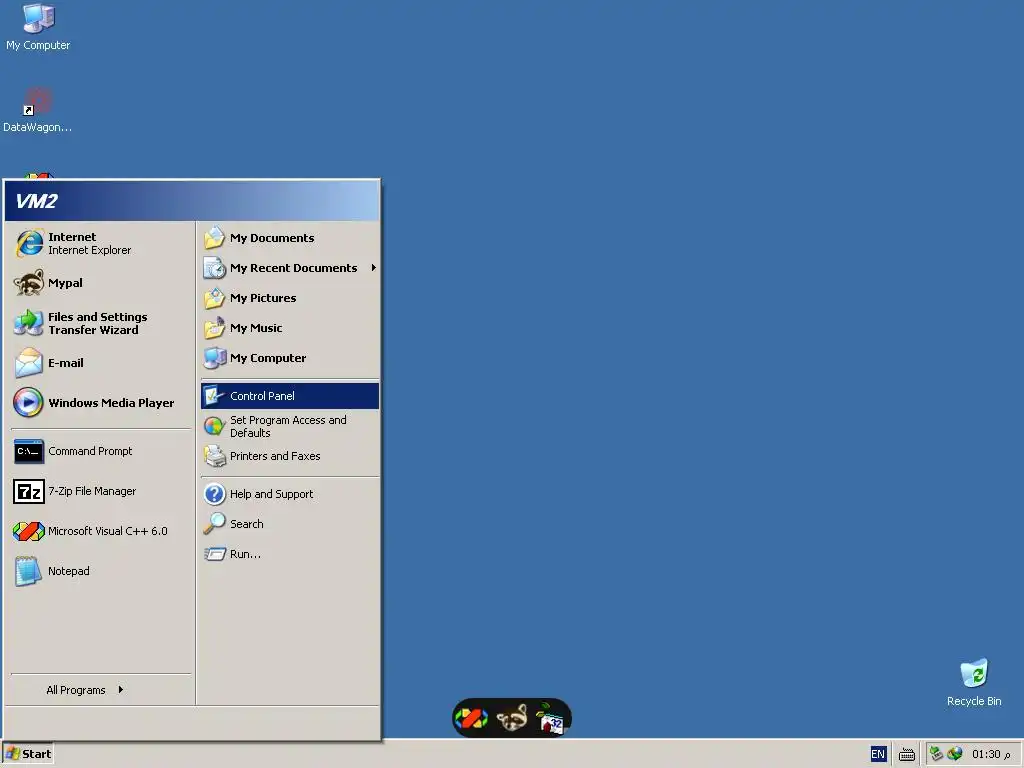This screenshot has height=768, width=1024.
Task: Click the globe network icon in the tray
Action: click(955, 754)
